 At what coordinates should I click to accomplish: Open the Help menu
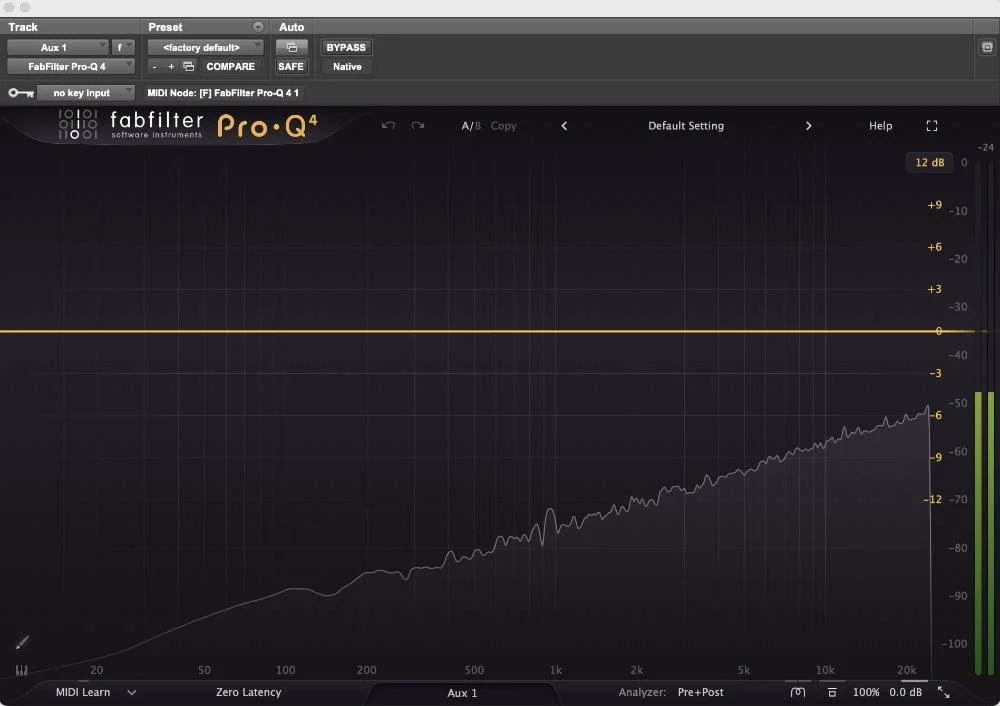[880, 126]
